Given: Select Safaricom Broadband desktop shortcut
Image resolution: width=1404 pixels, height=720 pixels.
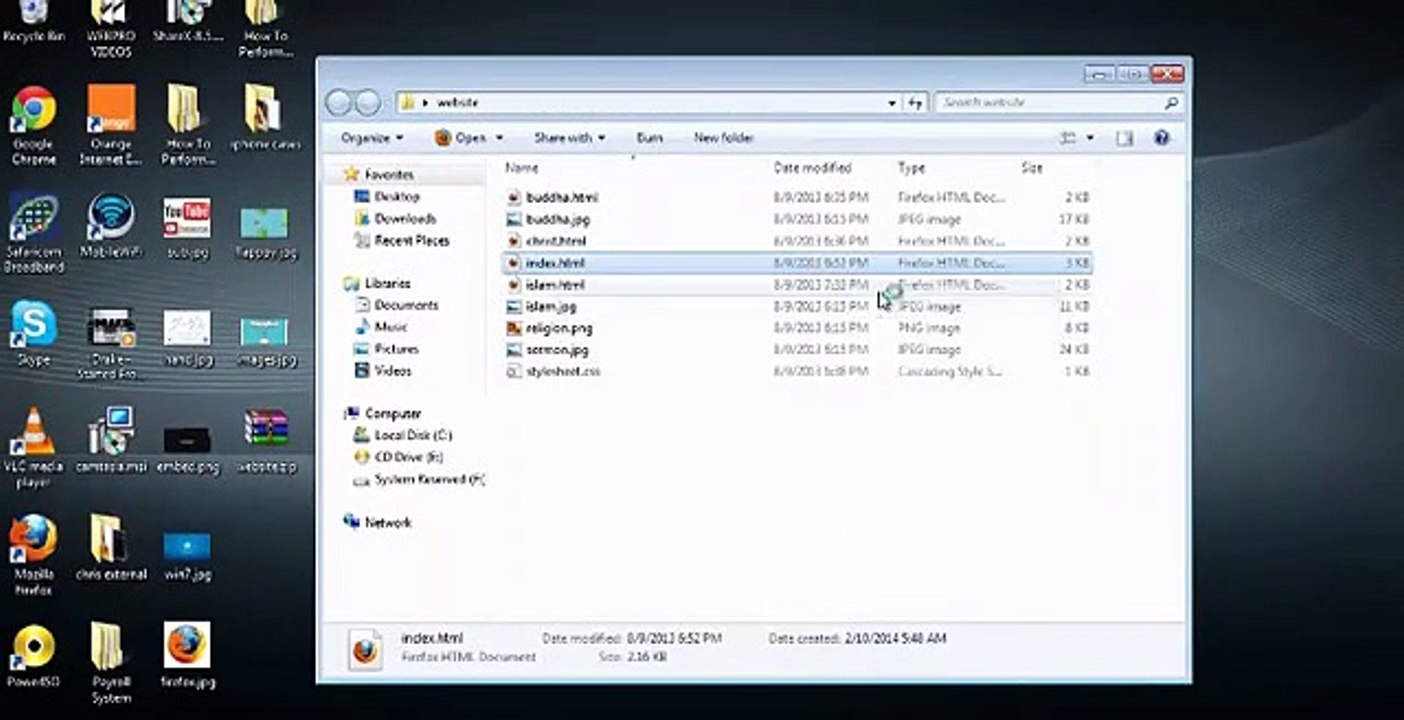Looking at the screenshot, I should click(x=33, y=233).
